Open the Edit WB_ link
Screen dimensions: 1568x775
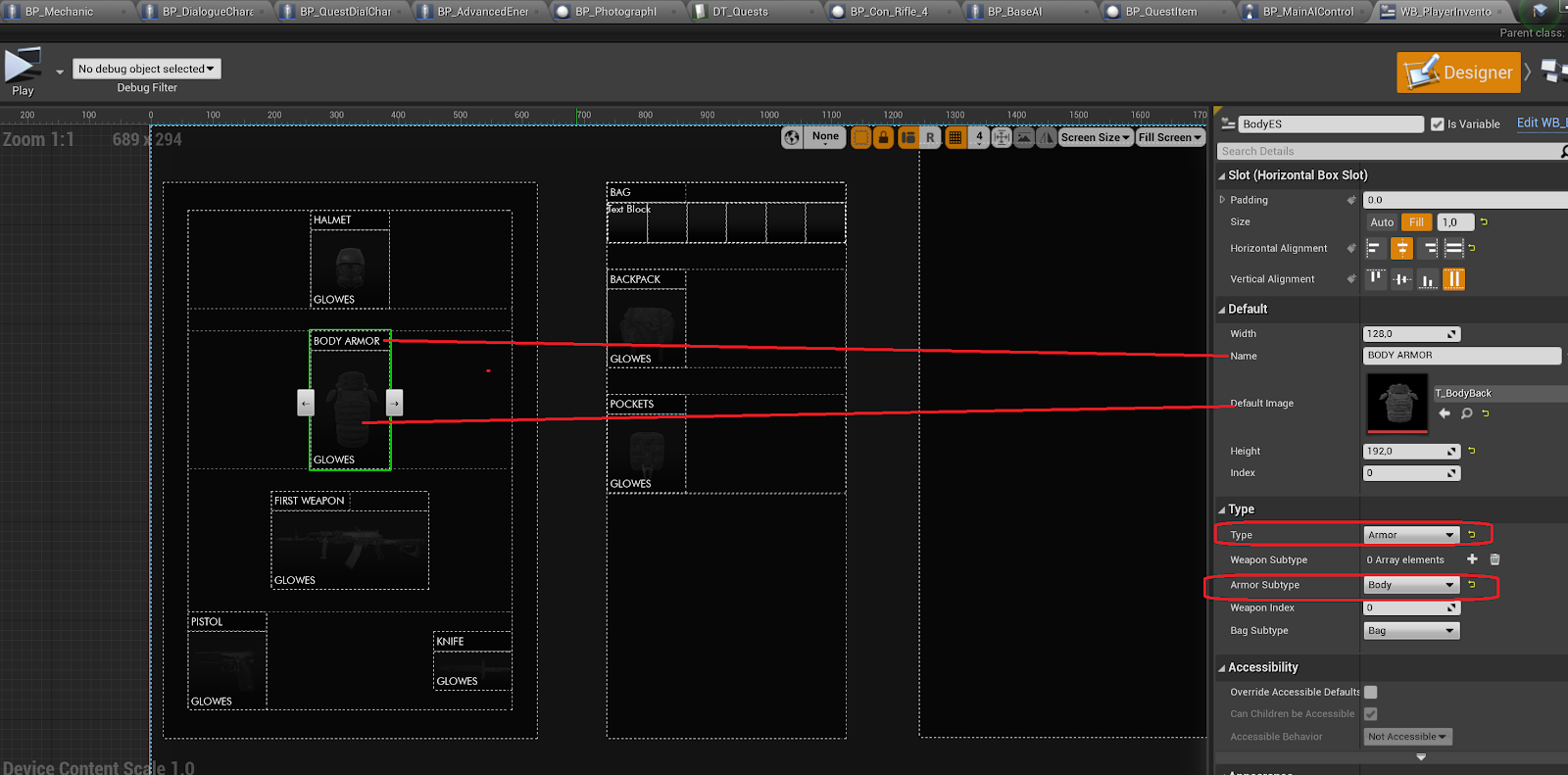pyautogui.click(x=1542, y=123)
